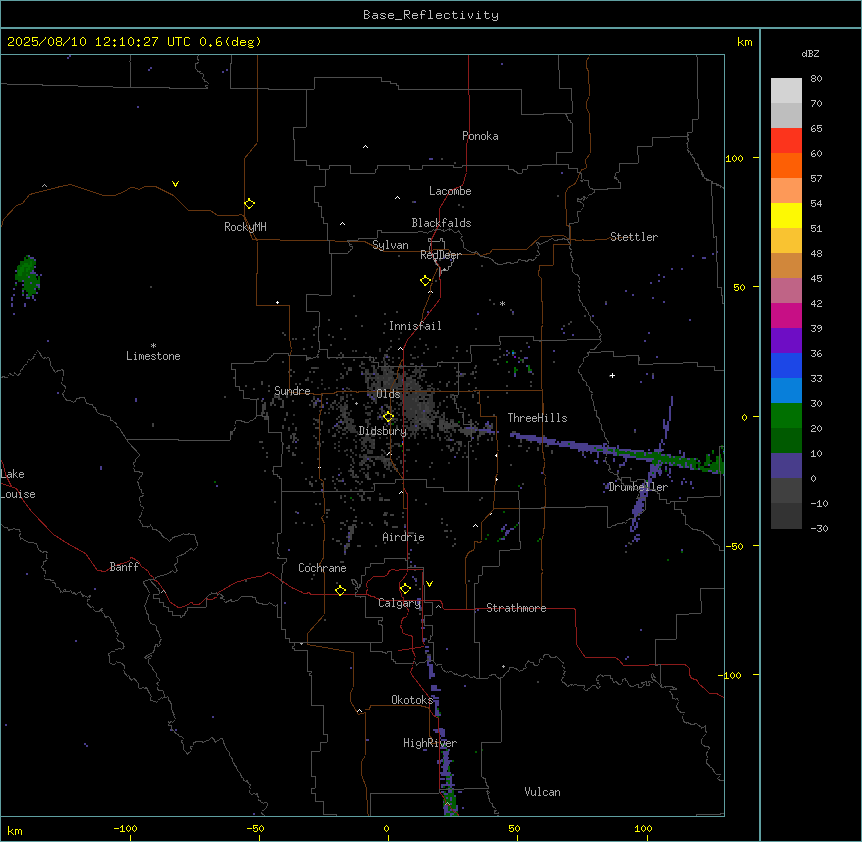Click the green radar echo cluster on the far west side
Screen dimensions: 862x842
point(27,276)
